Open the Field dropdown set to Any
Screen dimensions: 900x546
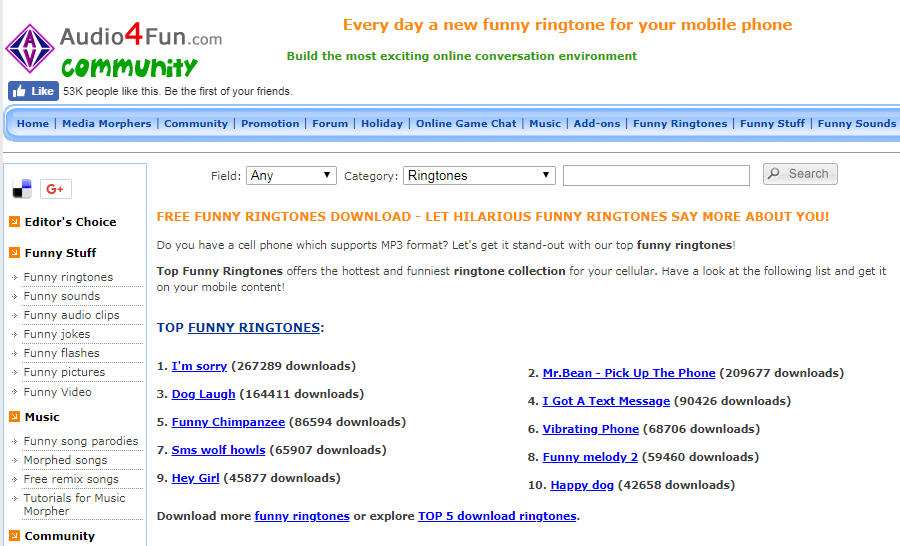click(x=291, y=176)
